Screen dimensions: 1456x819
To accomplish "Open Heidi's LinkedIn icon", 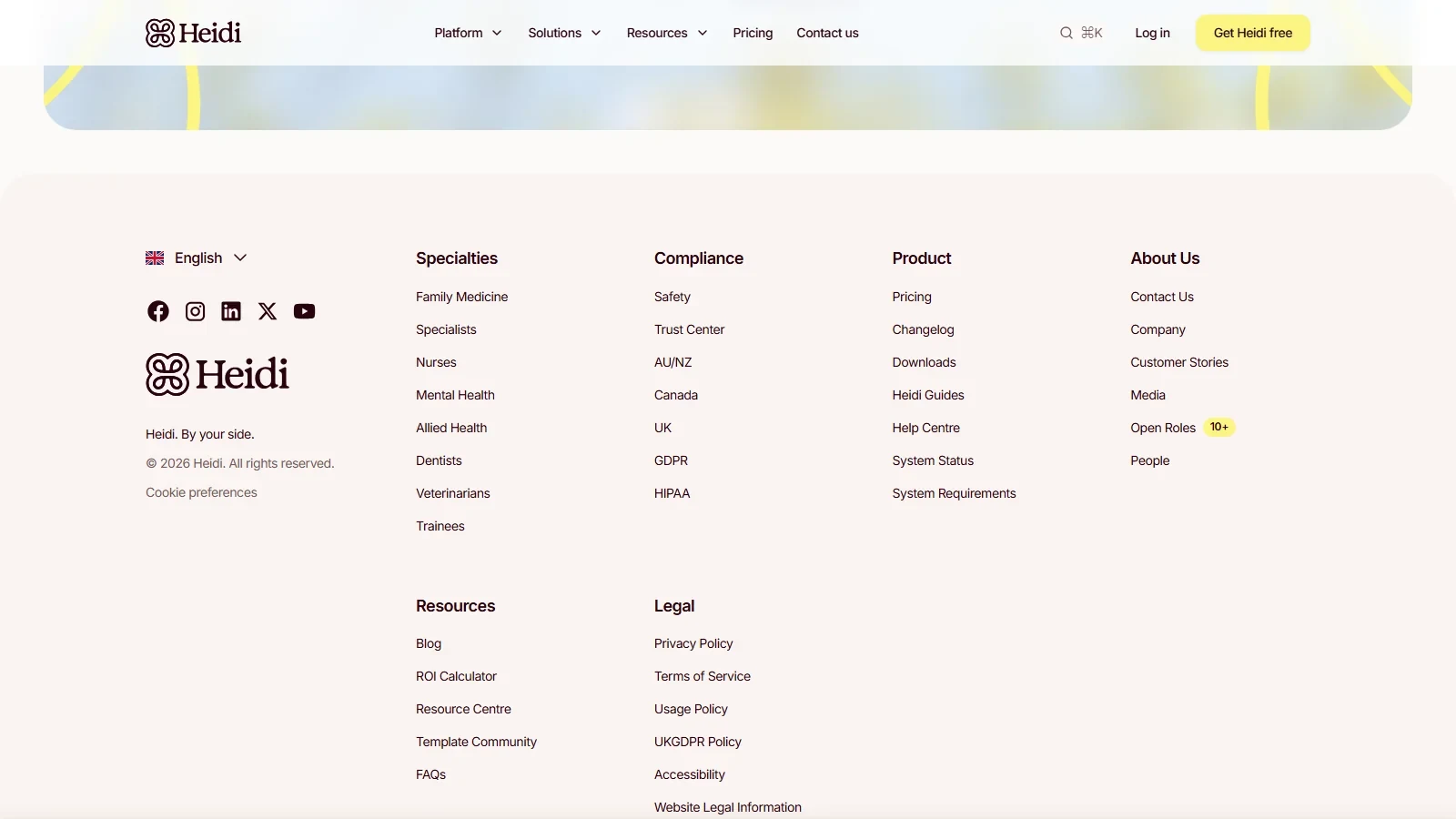I will coord(231,311).
